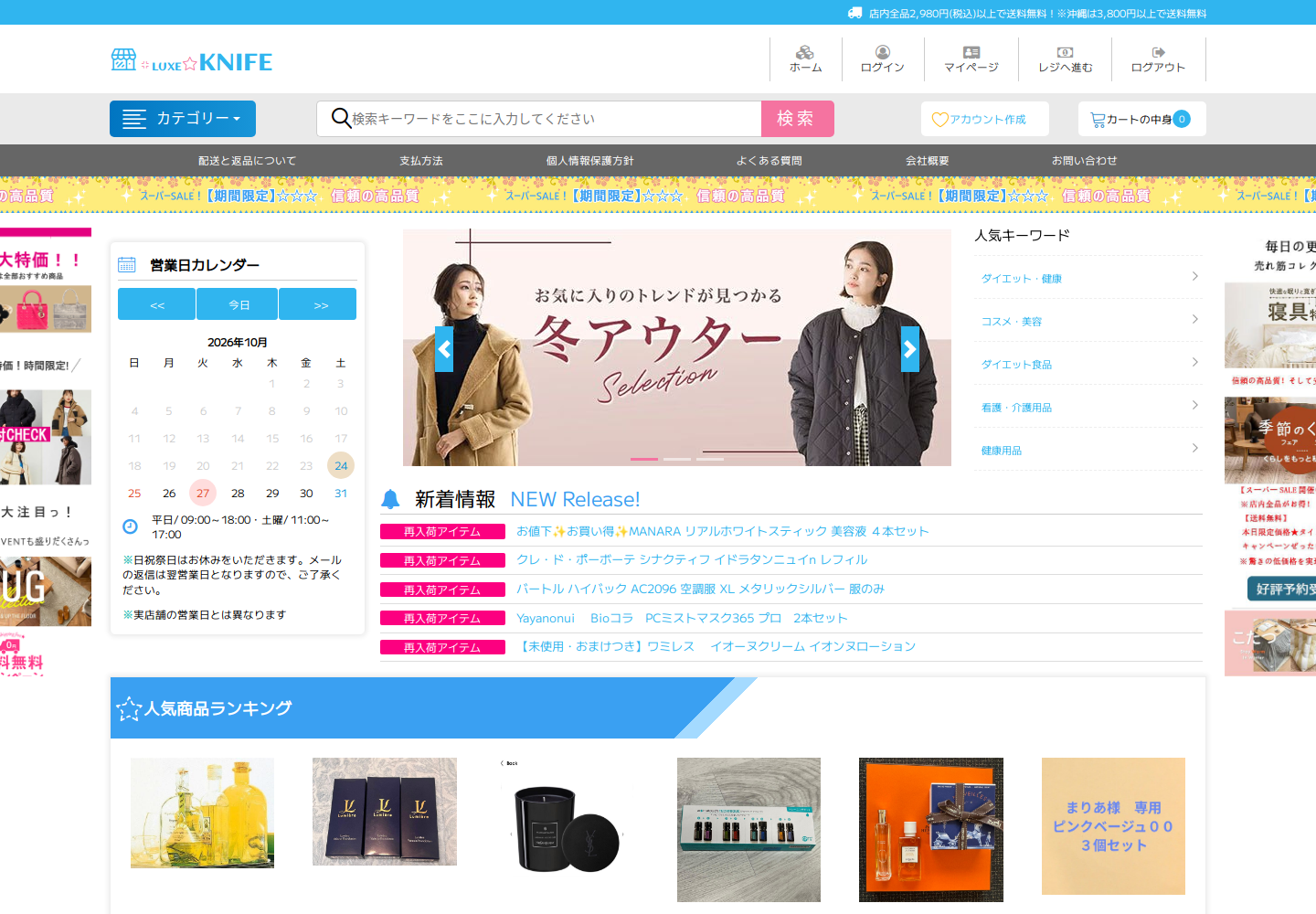Viewport: 1316px width, 914px height.
Task: Select the first carousel indicator bar
Action: tap(644, 459)
